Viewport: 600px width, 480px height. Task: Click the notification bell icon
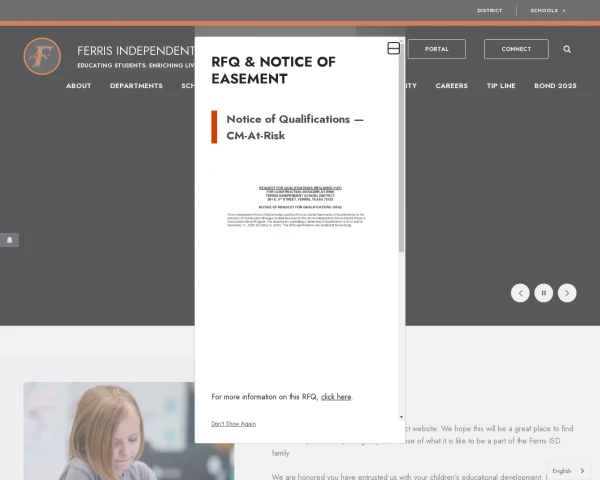[x=10, y=240]
